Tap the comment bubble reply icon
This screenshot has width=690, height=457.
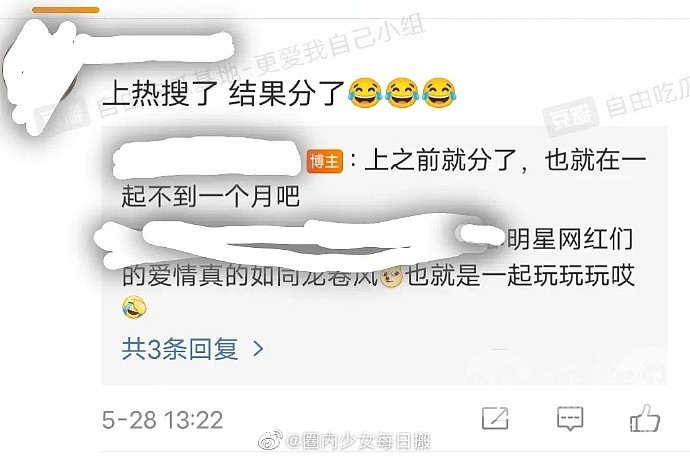click(570, 418)
